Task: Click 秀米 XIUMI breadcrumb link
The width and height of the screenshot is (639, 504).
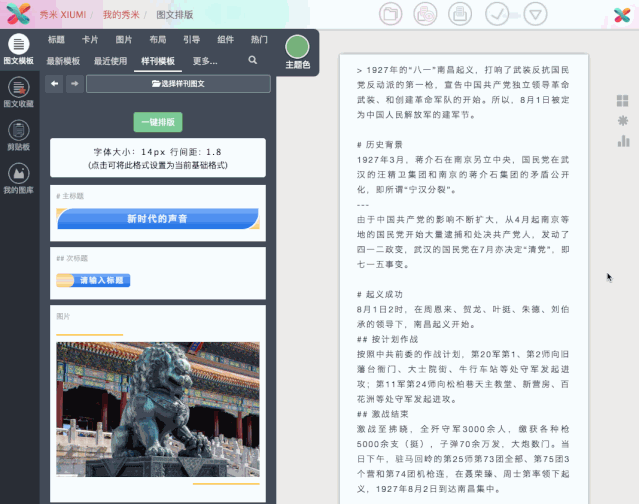Action: [63, 15]
